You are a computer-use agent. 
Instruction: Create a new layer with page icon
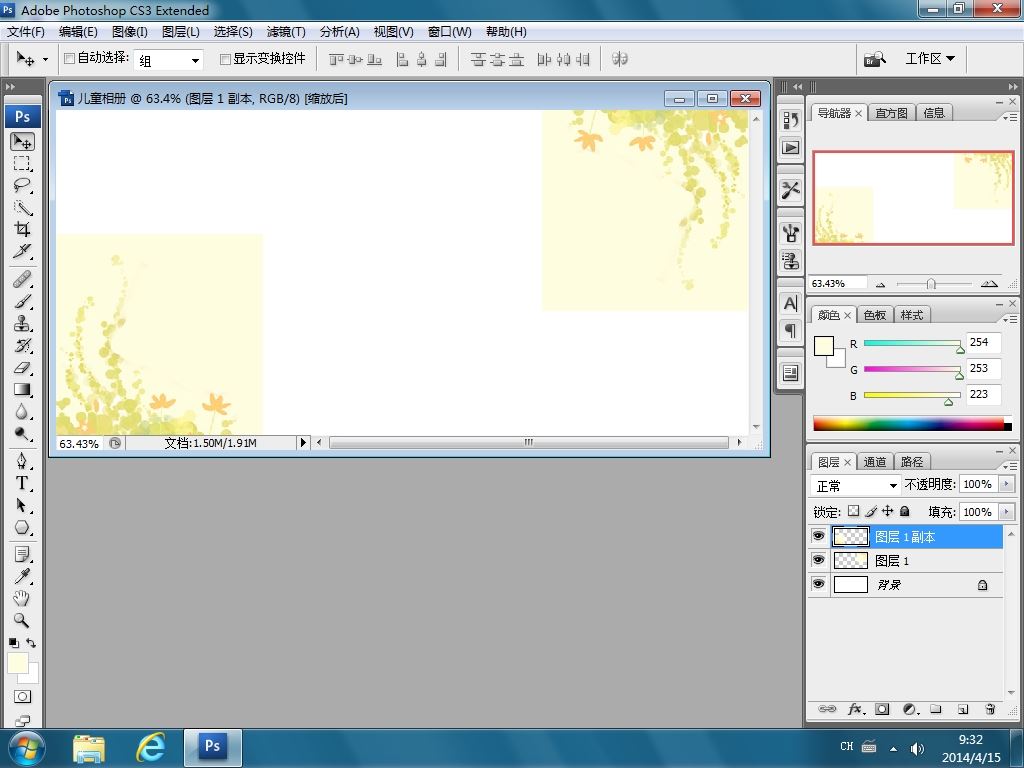(x=963, y=709)
